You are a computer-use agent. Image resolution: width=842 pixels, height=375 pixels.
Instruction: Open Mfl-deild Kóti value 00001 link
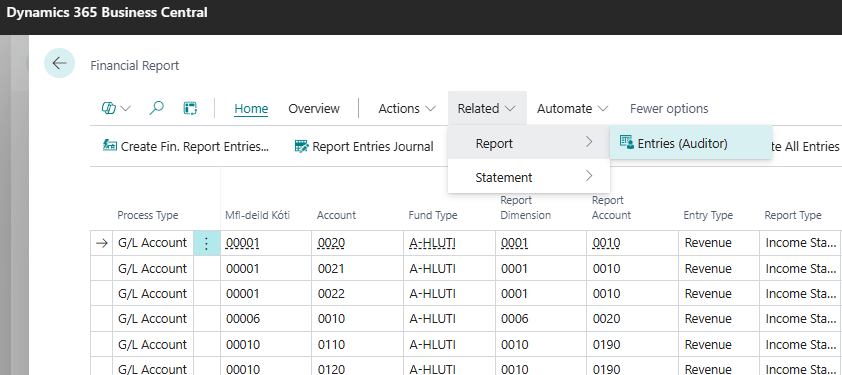pos(243,243)
